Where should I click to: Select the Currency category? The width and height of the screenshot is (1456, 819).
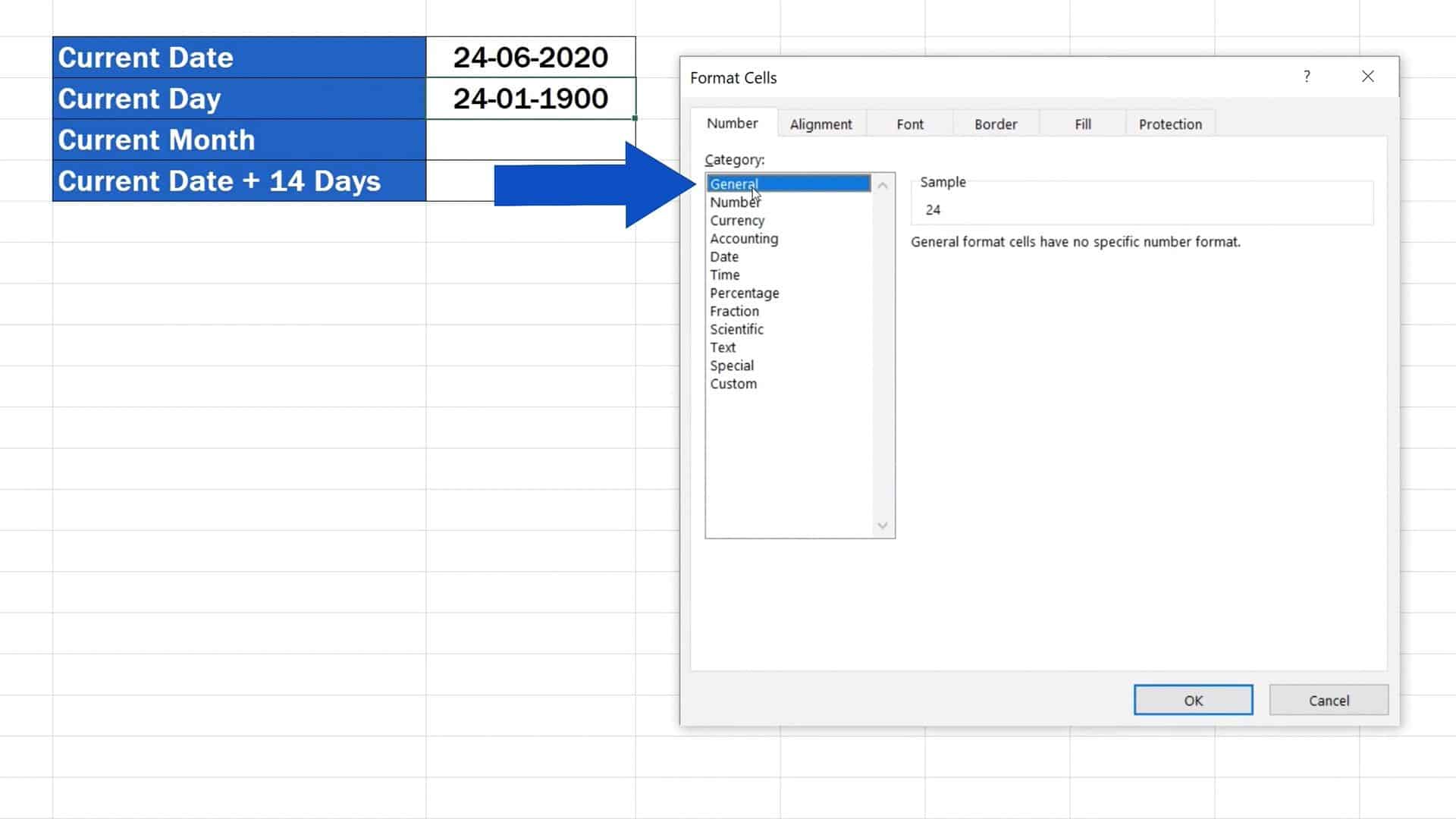tap(736, 220)
